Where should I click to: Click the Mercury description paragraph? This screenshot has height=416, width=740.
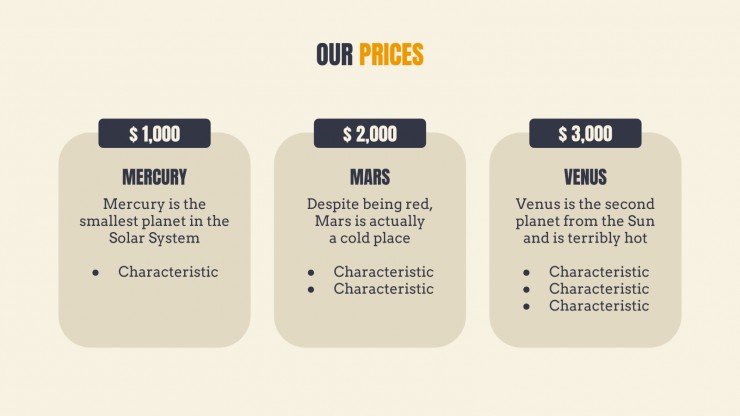click(154, 221)
